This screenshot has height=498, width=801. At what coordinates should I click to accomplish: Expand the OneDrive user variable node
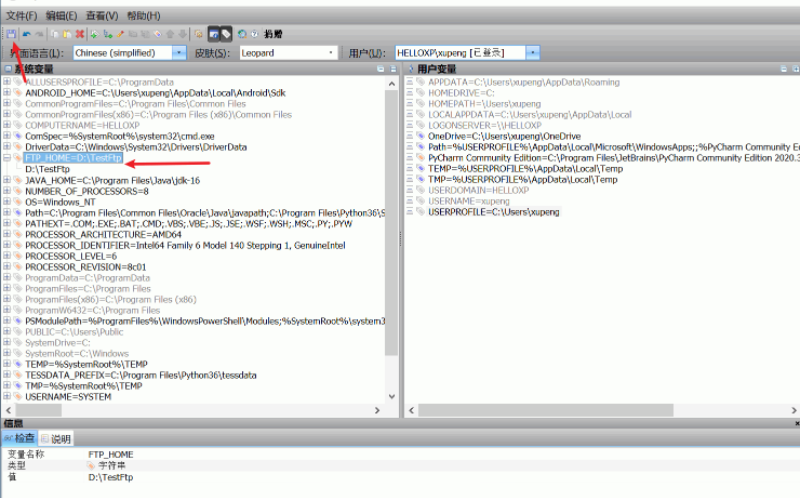410,136
